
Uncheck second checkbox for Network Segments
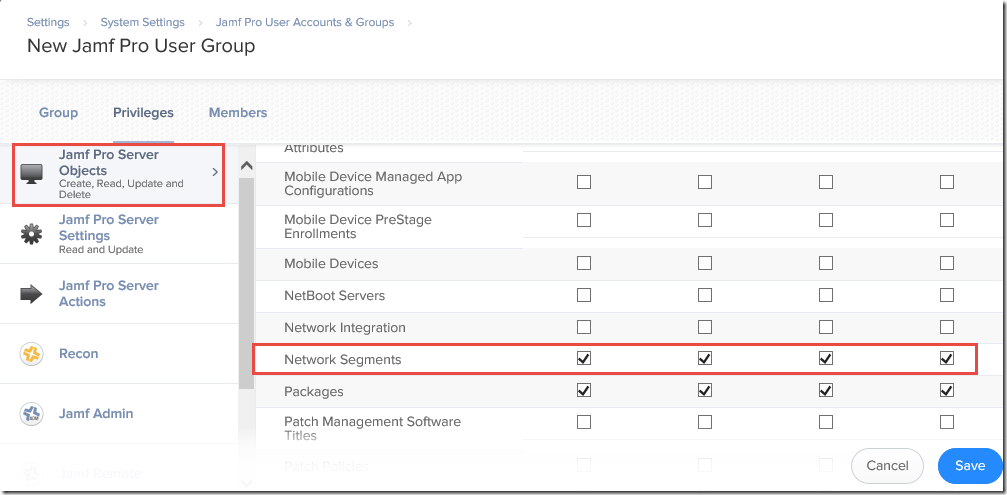pos(705,358)
